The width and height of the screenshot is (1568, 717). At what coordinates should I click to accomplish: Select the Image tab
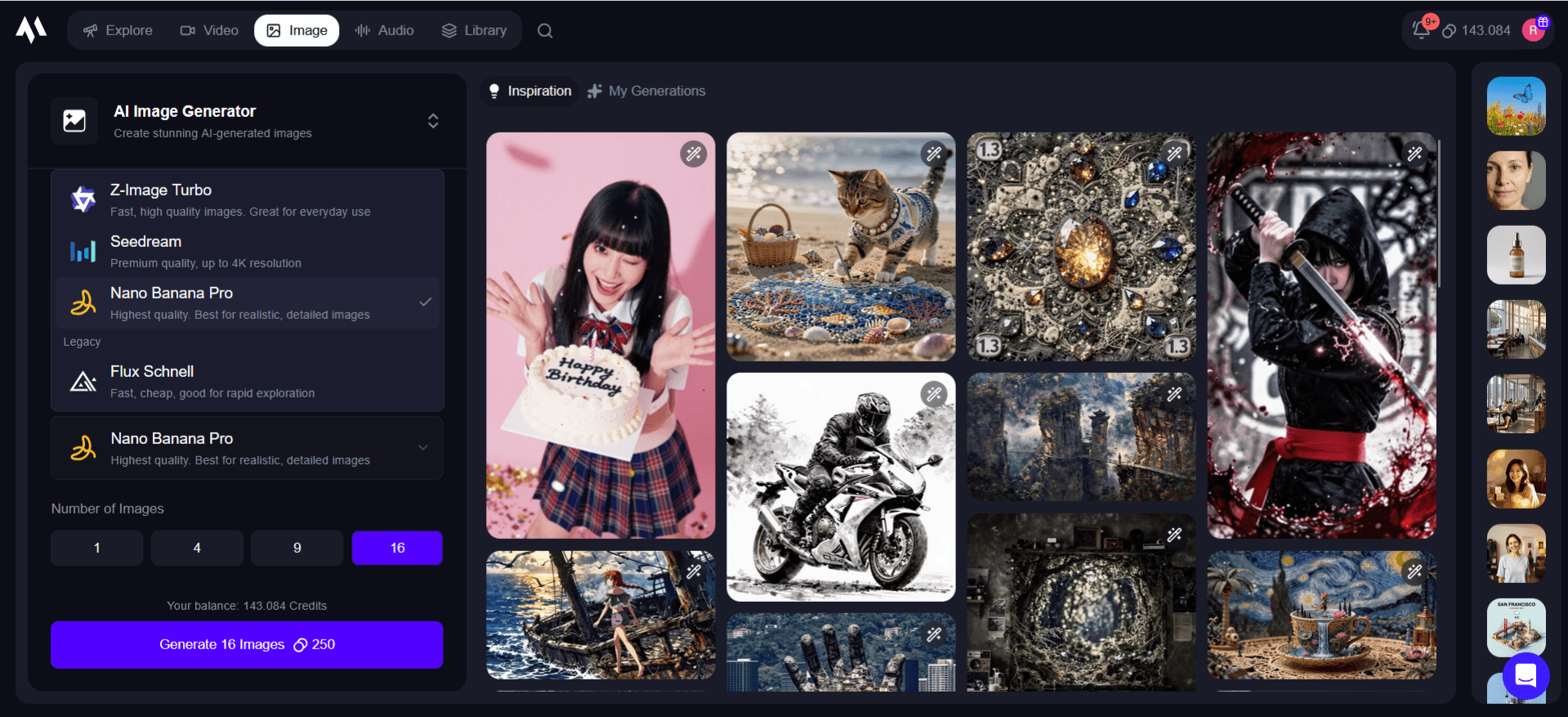297,30
